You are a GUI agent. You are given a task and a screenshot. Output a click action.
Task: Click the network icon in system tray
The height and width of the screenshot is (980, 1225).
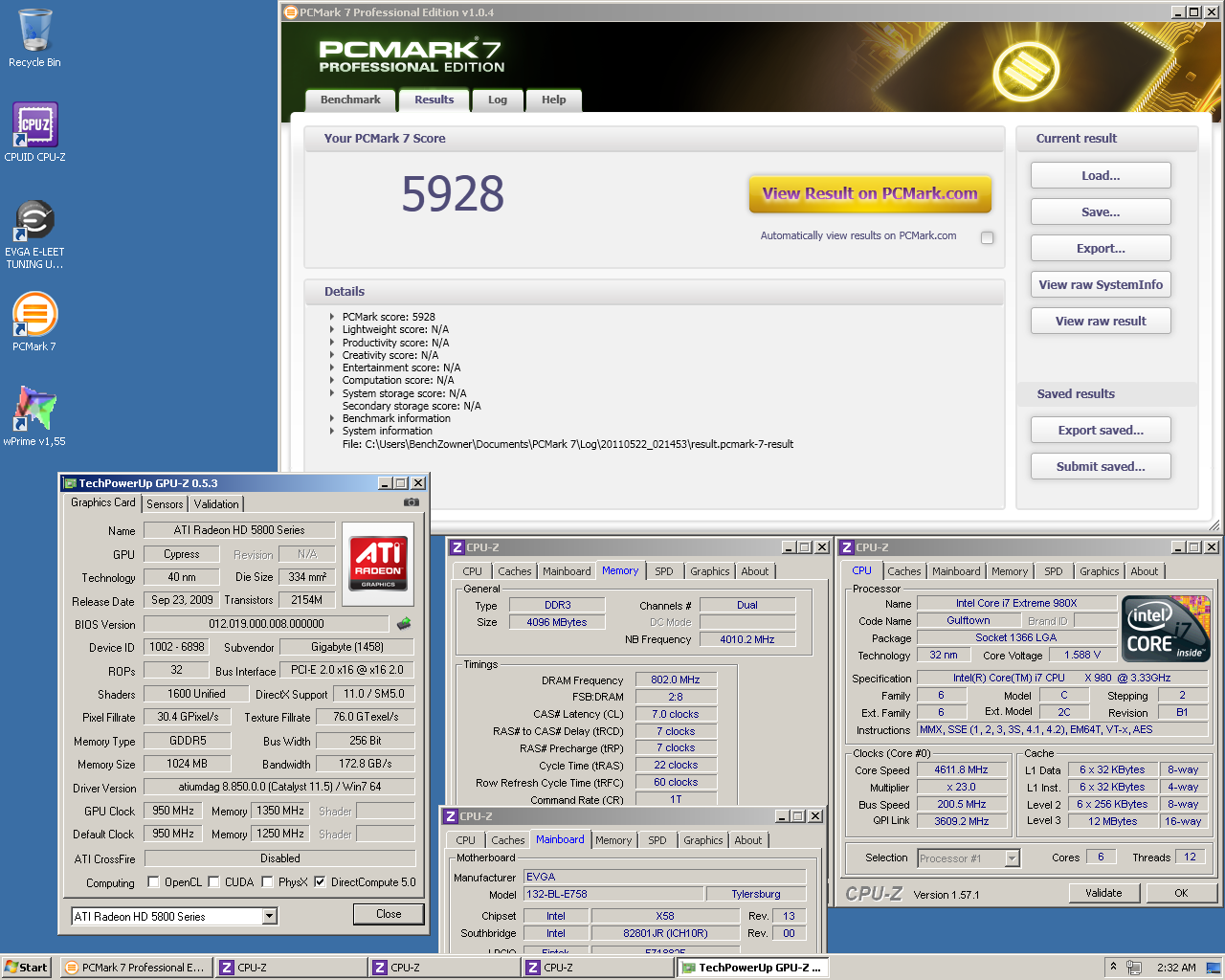click(1135, 968)
